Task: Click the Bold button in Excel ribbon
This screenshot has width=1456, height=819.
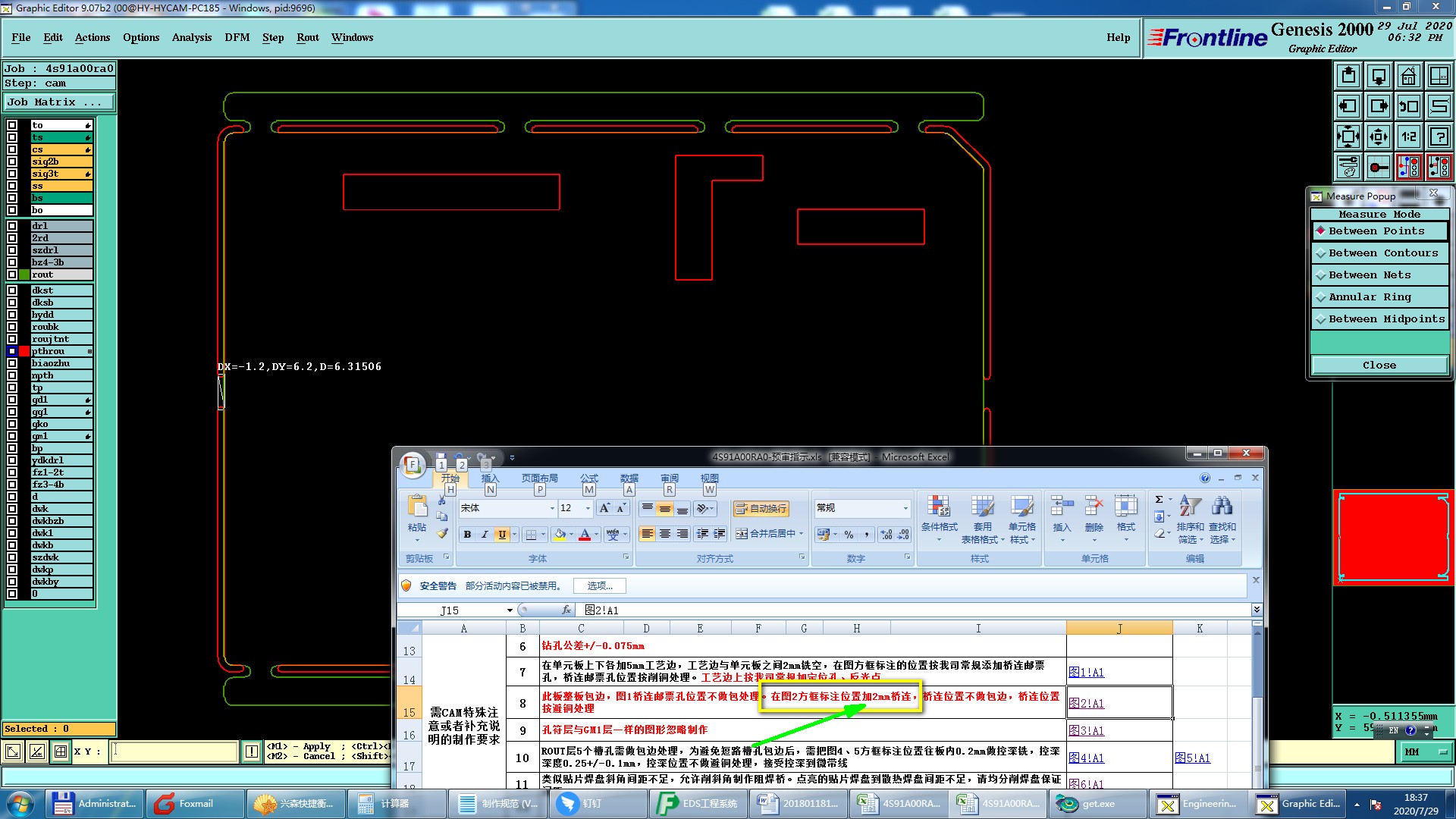Action: (467, 535)
